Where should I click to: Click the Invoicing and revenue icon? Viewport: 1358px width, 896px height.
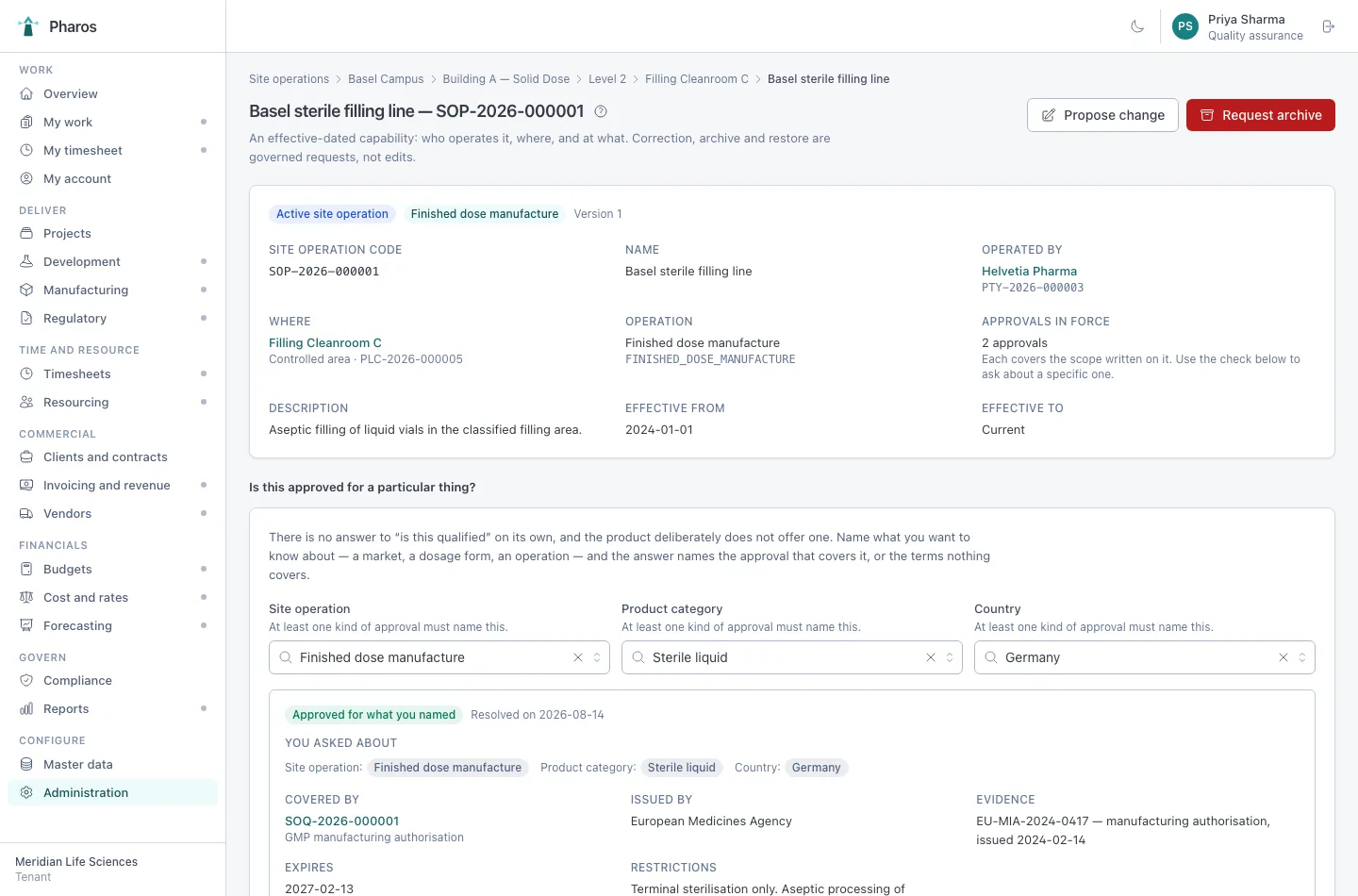(26, 486)
